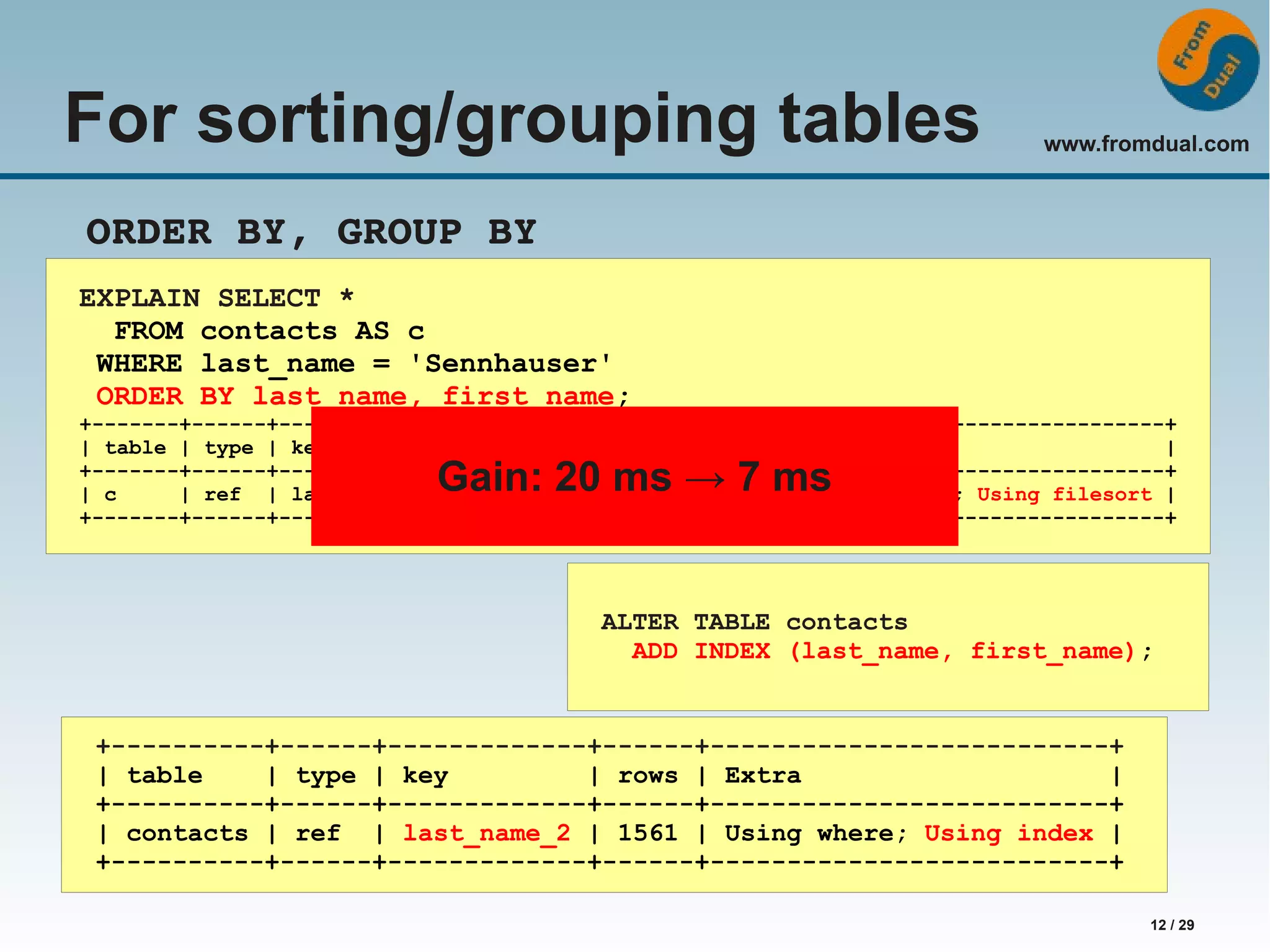Screen dimensions: 1270x952
Task: Click the 'EXPLAIN SELECT *' line
Action: (x=216, y=298)
